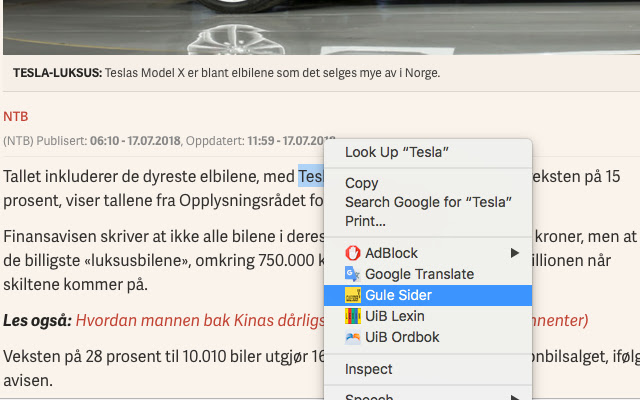Select Print... in the context menu
Viewport: 640px width, 400px height.
(428, 221)
